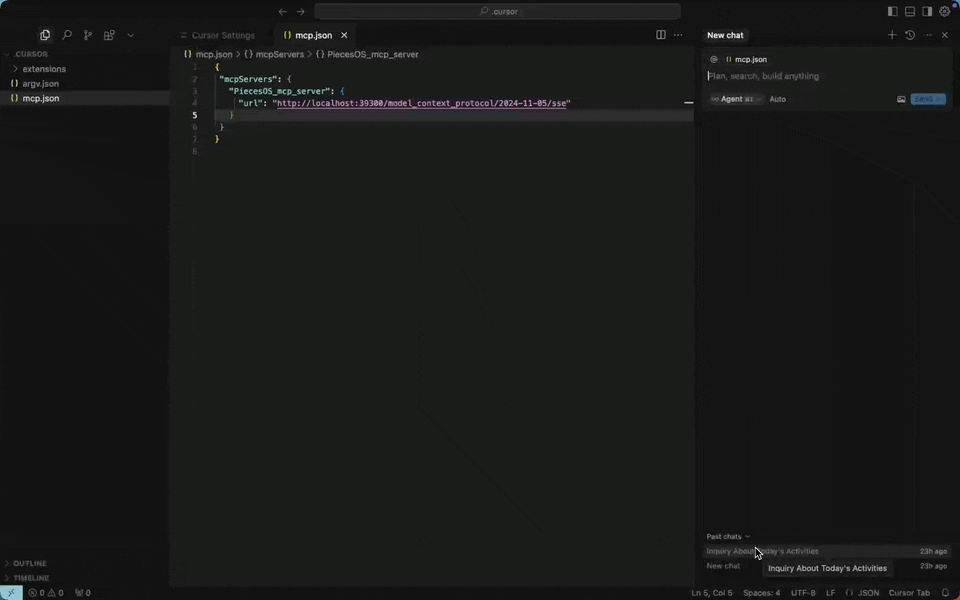Open the New chat past chat entry
Viewport: 960px width, 600px height.
tap(827, 566)
